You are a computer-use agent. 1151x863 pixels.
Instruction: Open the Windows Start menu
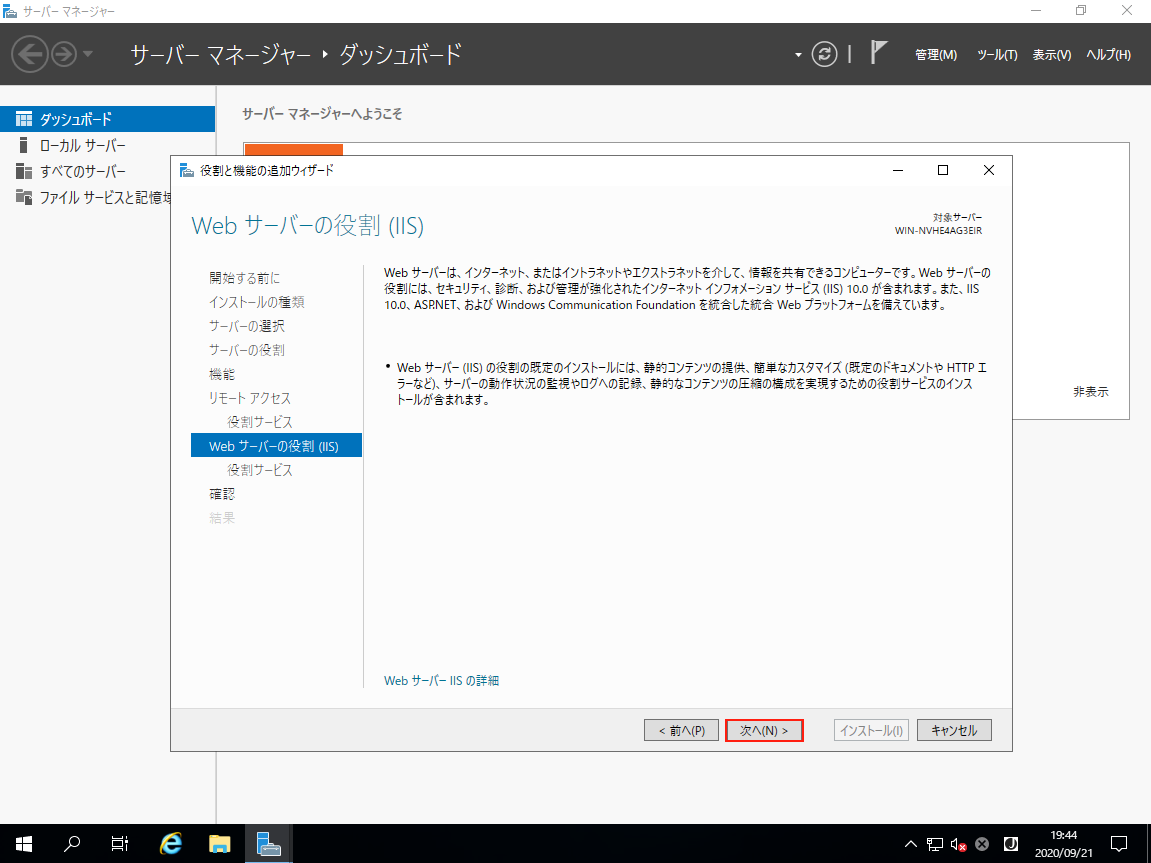click(x=23, y=844)
